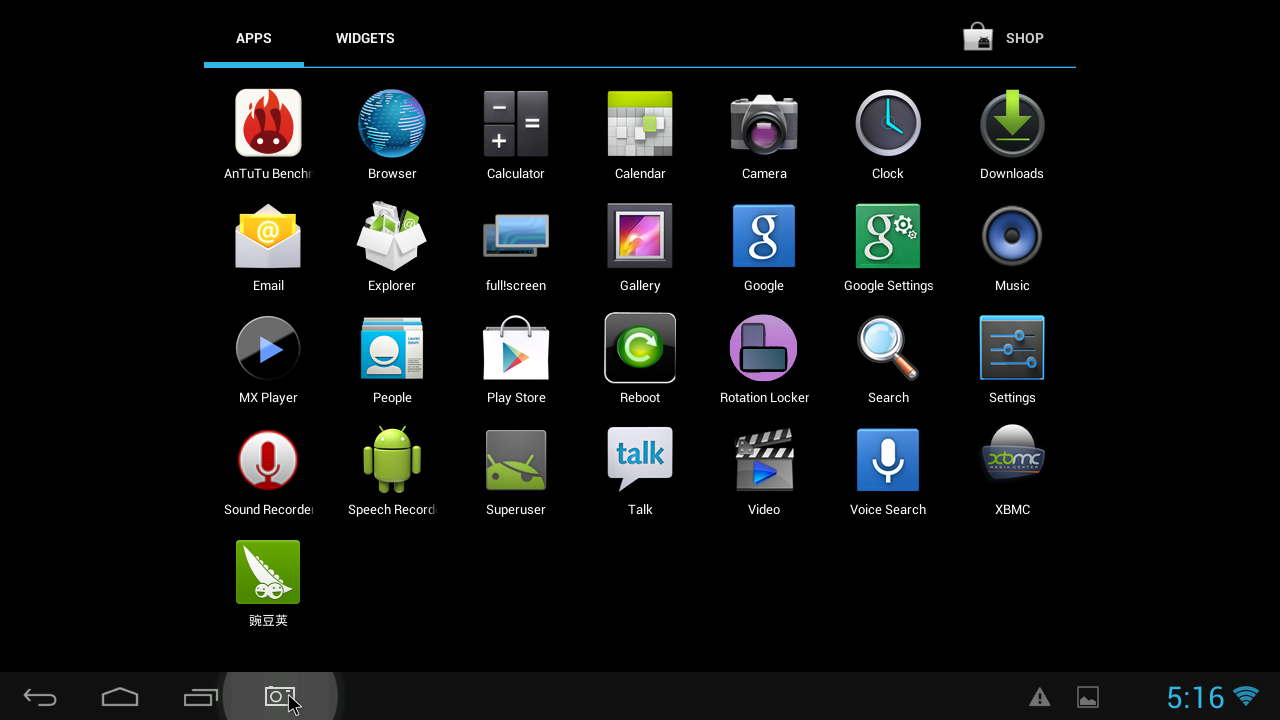Open the Downloads app
Viewport: 1280px width, 720px height.
[x=1012, y=123]
